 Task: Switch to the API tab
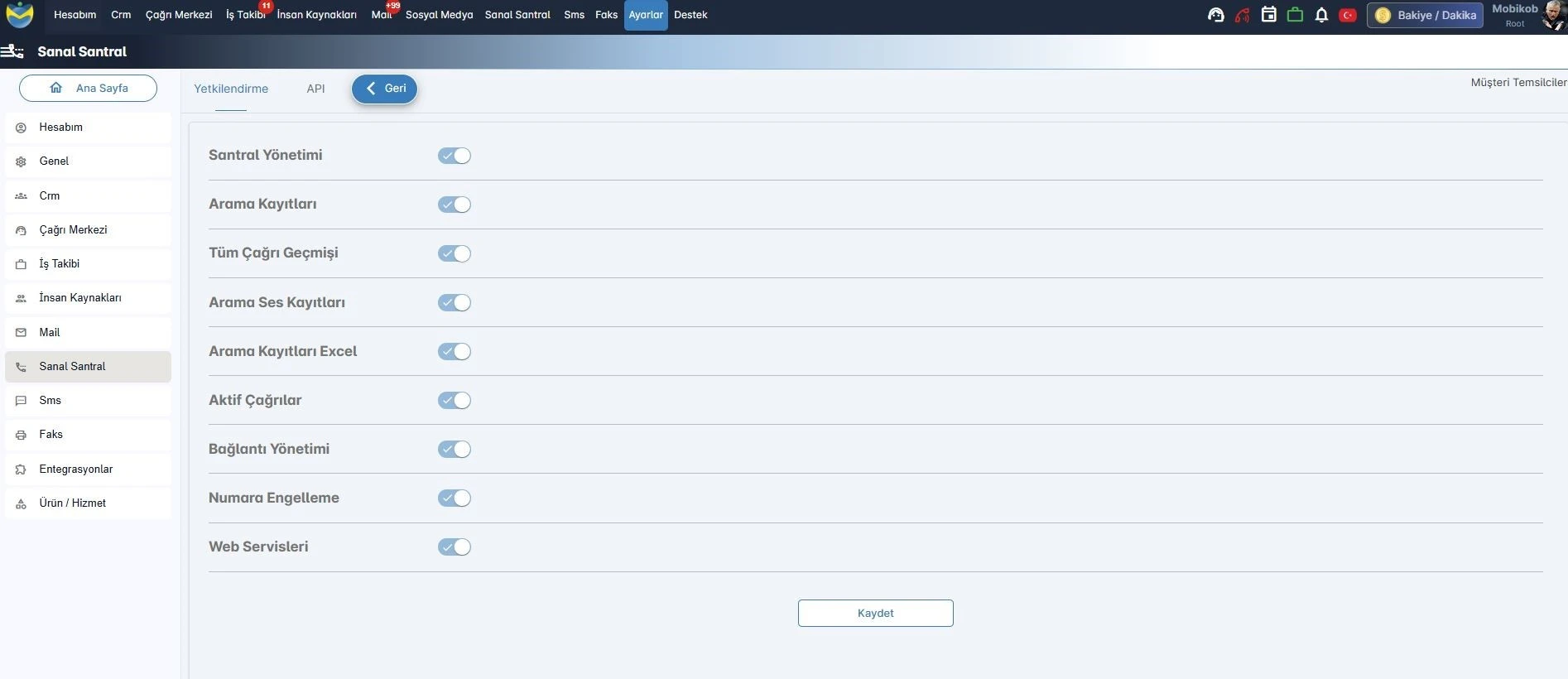[315, 89]
